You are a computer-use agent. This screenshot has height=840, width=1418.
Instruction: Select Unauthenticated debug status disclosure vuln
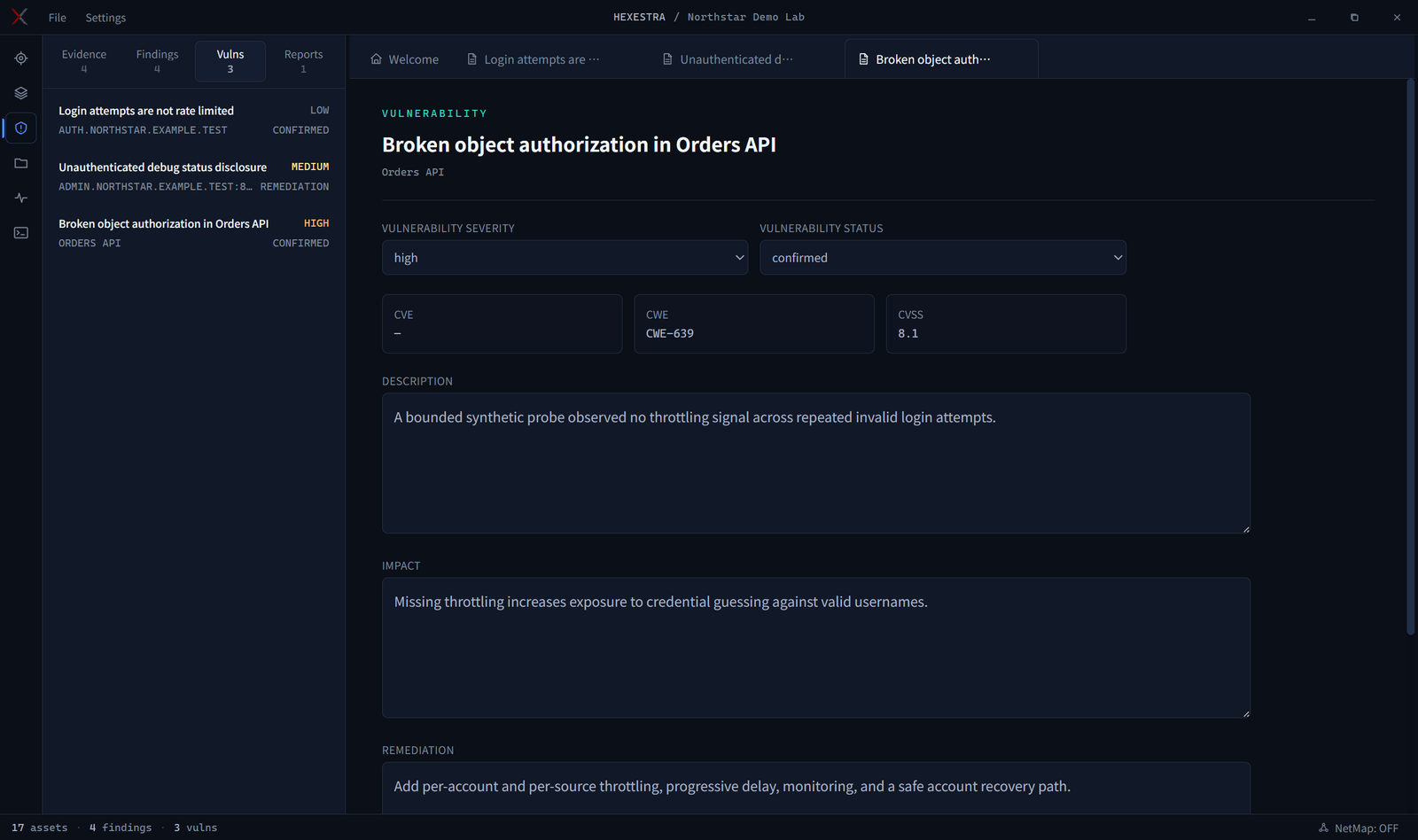(194, 176)
